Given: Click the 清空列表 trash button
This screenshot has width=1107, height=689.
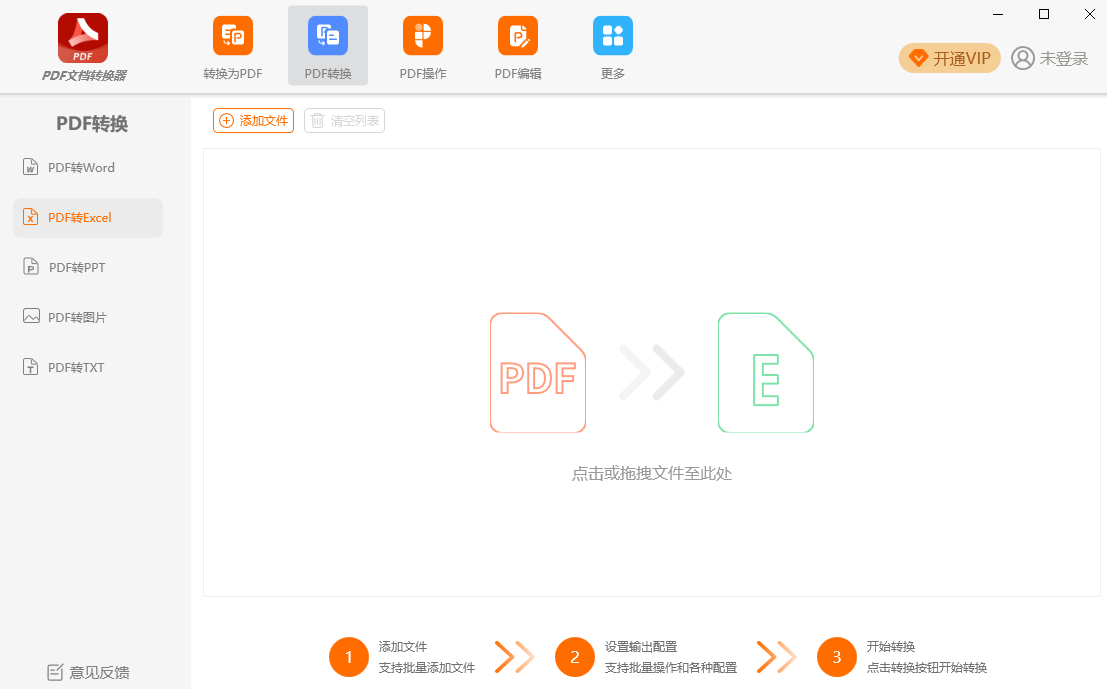Looking at the screenshot, I should pos(345,121).
